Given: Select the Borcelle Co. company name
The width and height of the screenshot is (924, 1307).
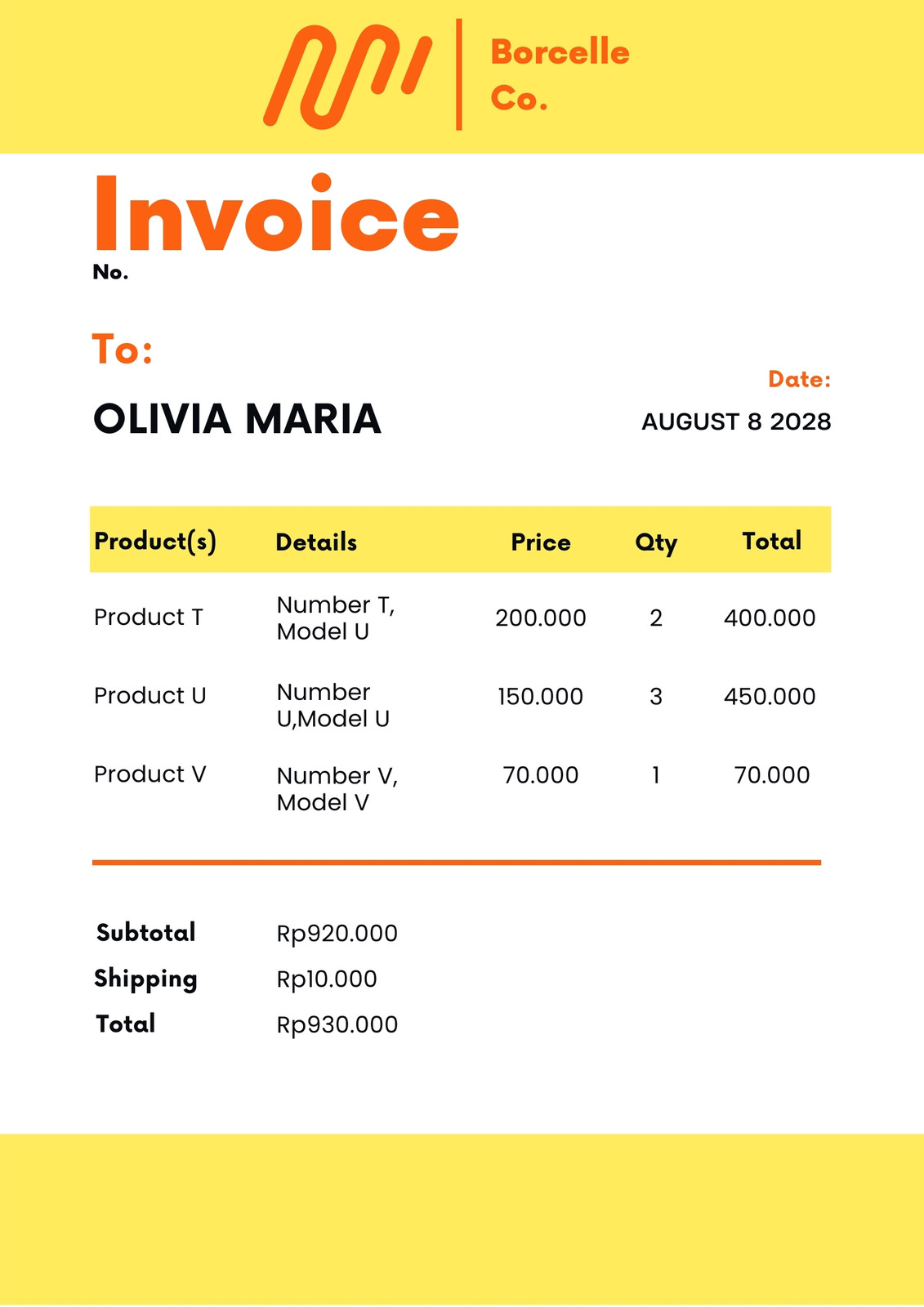Looking at the screenshot, I should click(x=560, y=75).
